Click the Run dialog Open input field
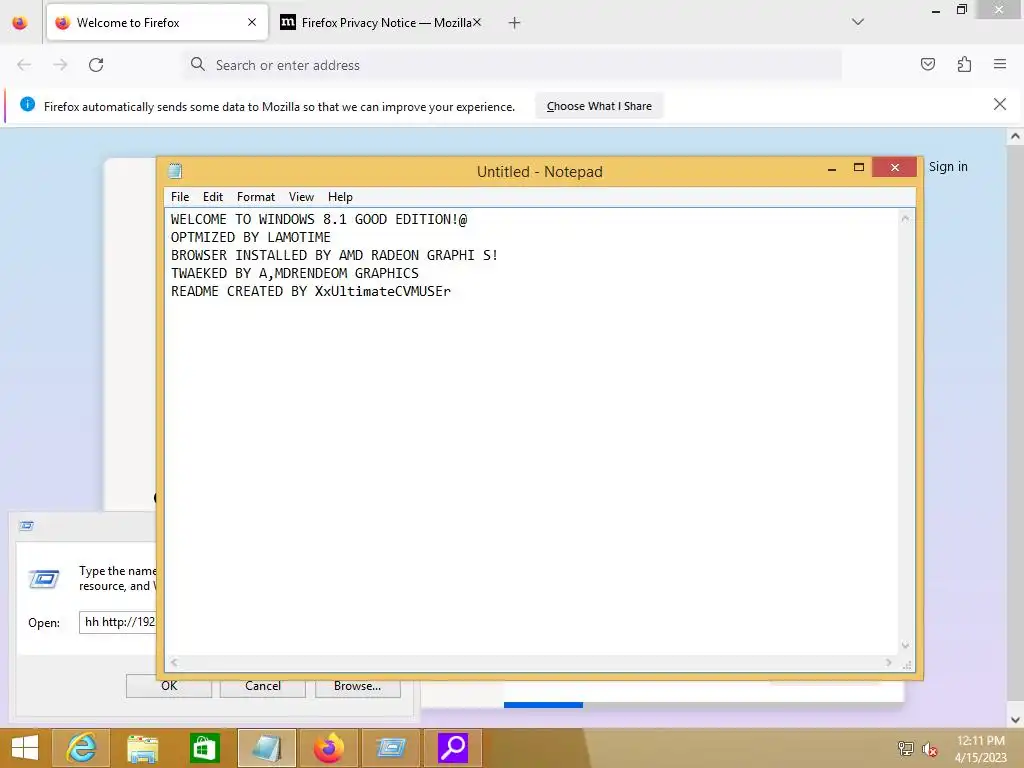The height and width of the screenshot is (768, 1024). click(x=118, y=622)
